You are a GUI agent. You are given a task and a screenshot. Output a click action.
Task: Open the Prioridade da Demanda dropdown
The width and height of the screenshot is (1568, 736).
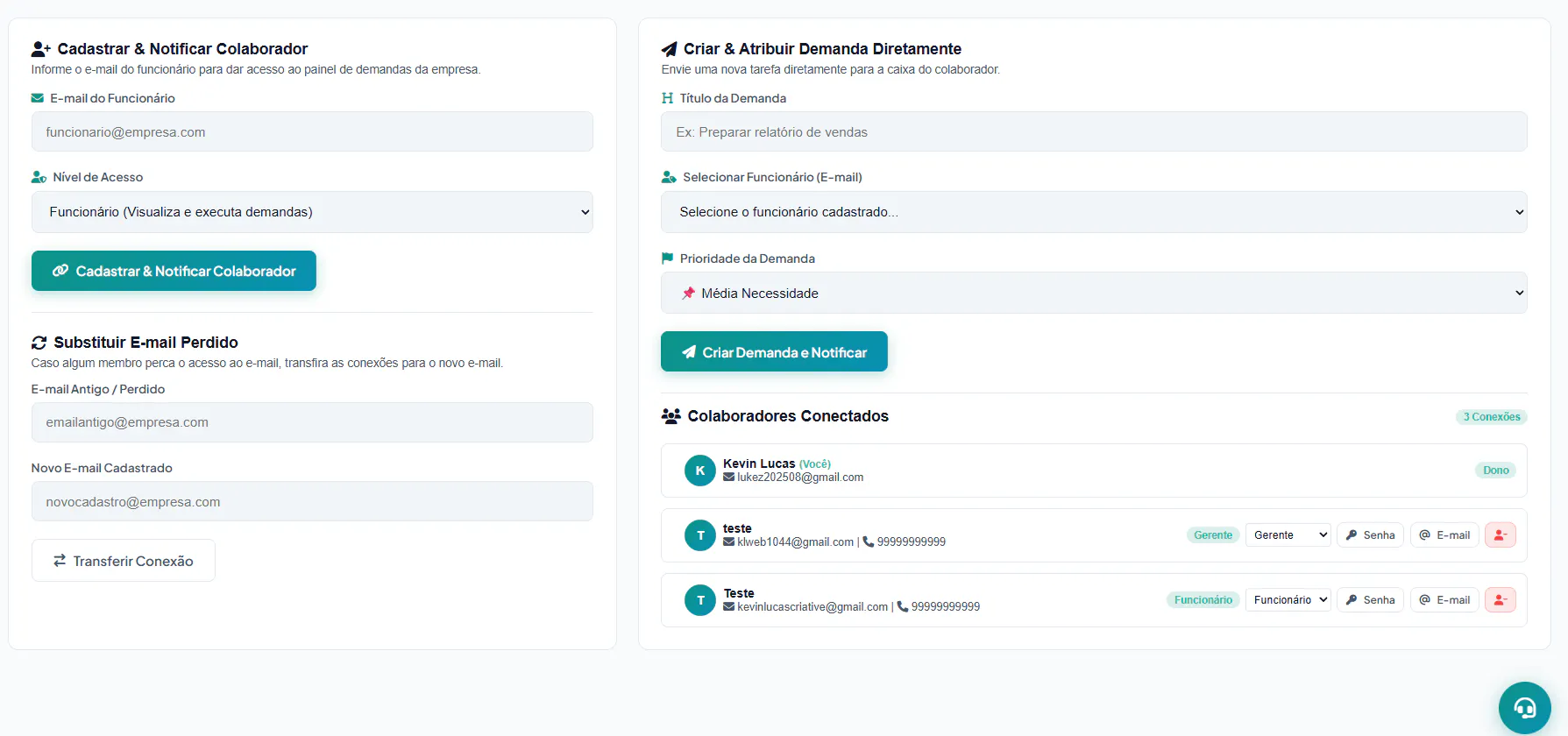pyautogui.click(x=1094, y=293)
